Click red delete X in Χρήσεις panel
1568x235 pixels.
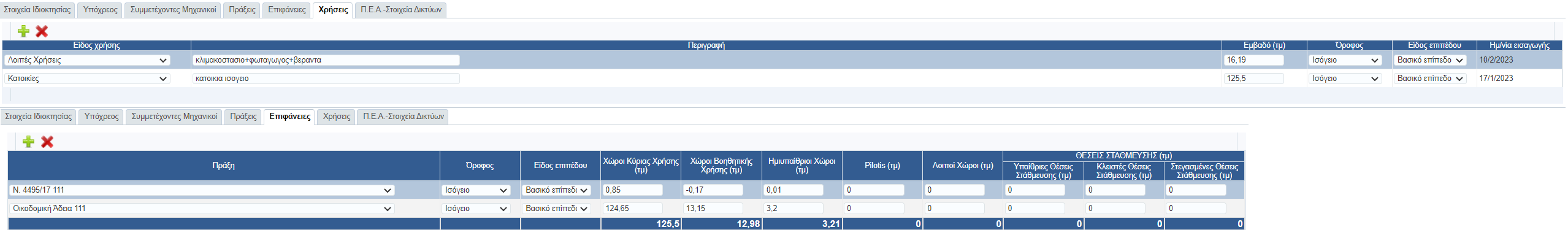click(x=42, y=31)
